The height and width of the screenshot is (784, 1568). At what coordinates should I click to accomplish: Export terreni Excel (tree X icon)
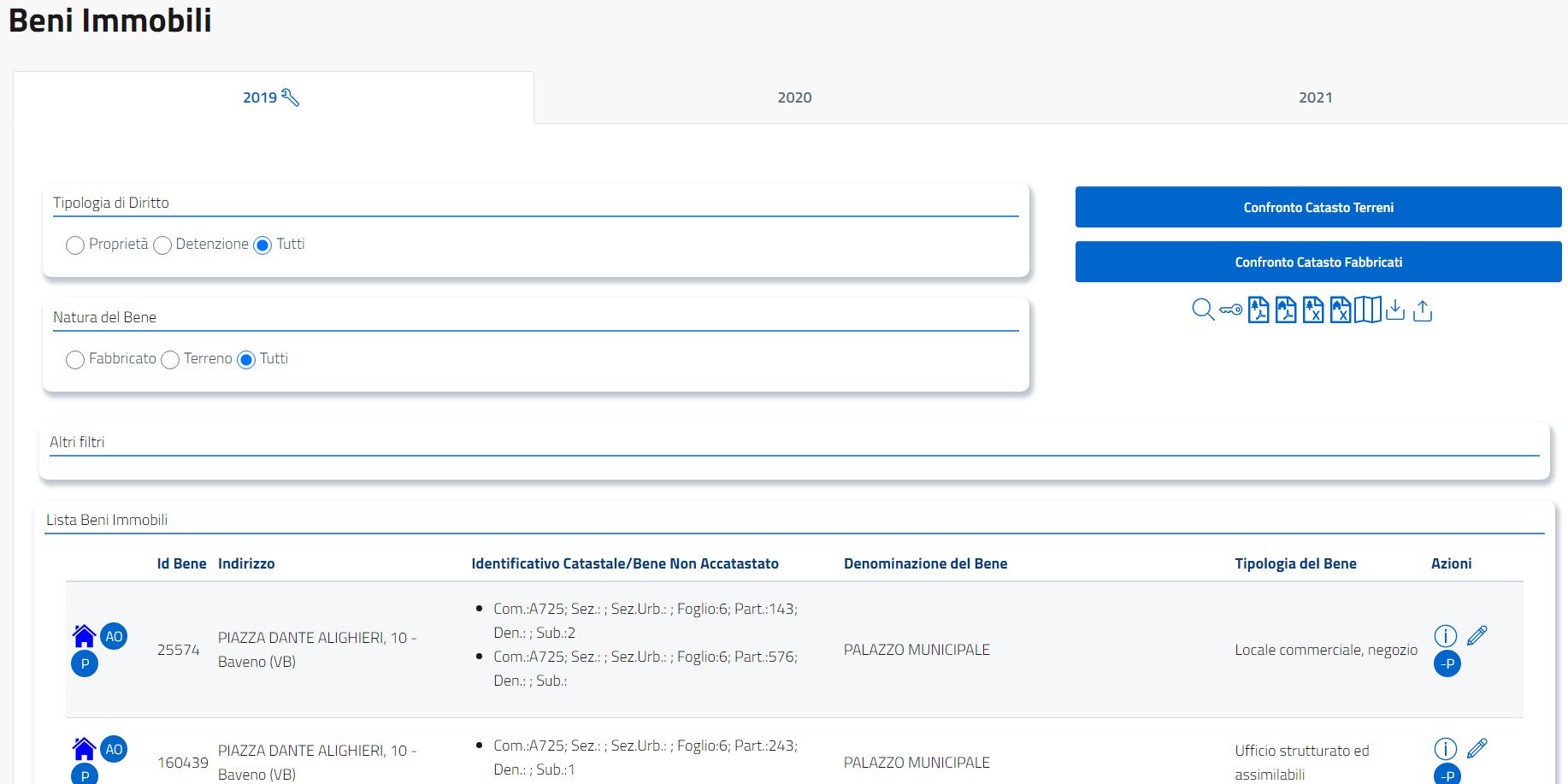(1313, 309)
